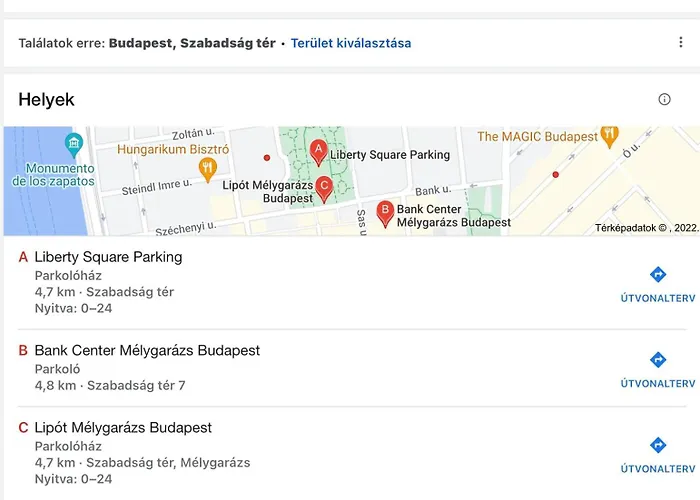This screenshot has height=500, width=700.
Task: Click ÚTVONALTERV text for Lipót Mélygarázs
Action: (658, 469)
